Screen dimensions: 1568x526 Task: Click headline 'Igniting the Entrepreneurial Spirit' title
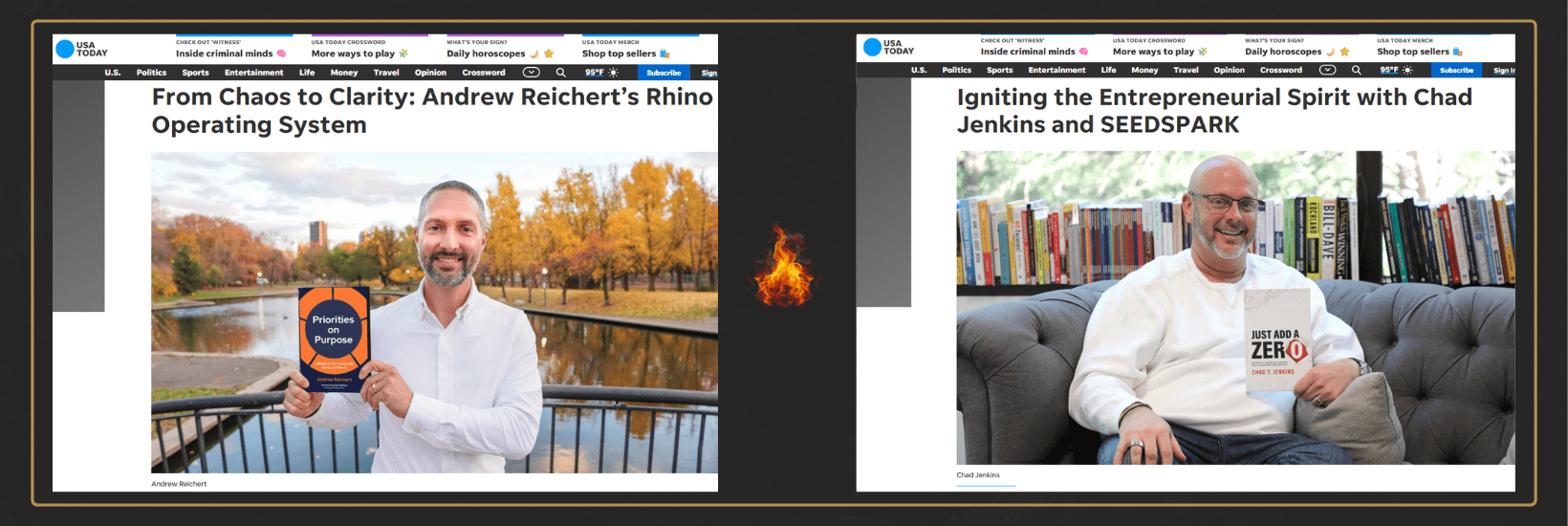[1214, 111]
